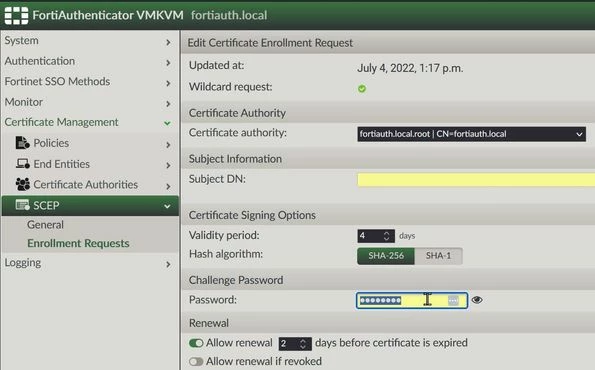This screenshot has height=370, width=595.
Task: Go to Policies section
Action: click(51, 143)
